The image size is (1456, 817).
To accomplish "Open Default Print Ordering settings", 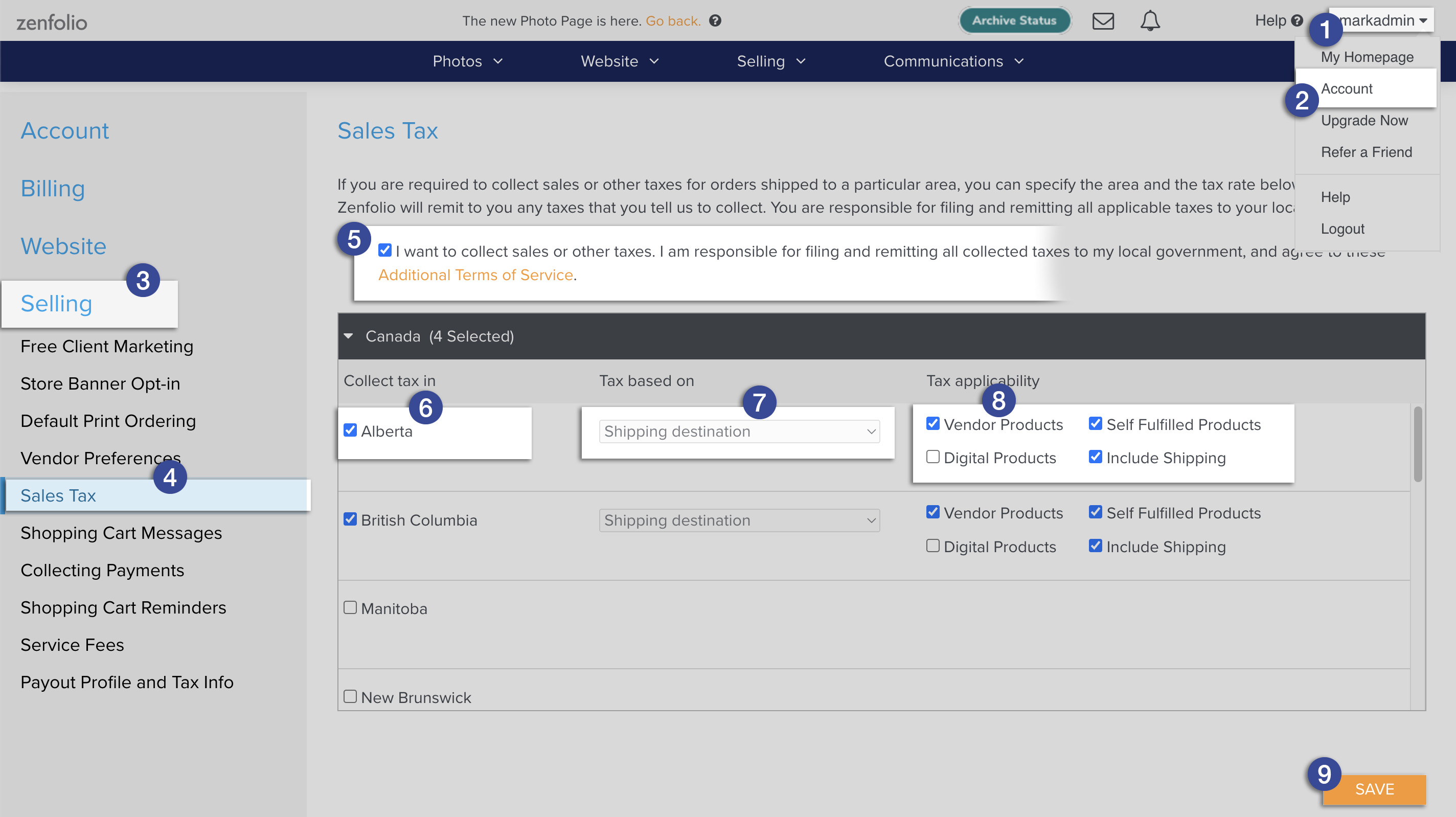I will tap(108, 421).
